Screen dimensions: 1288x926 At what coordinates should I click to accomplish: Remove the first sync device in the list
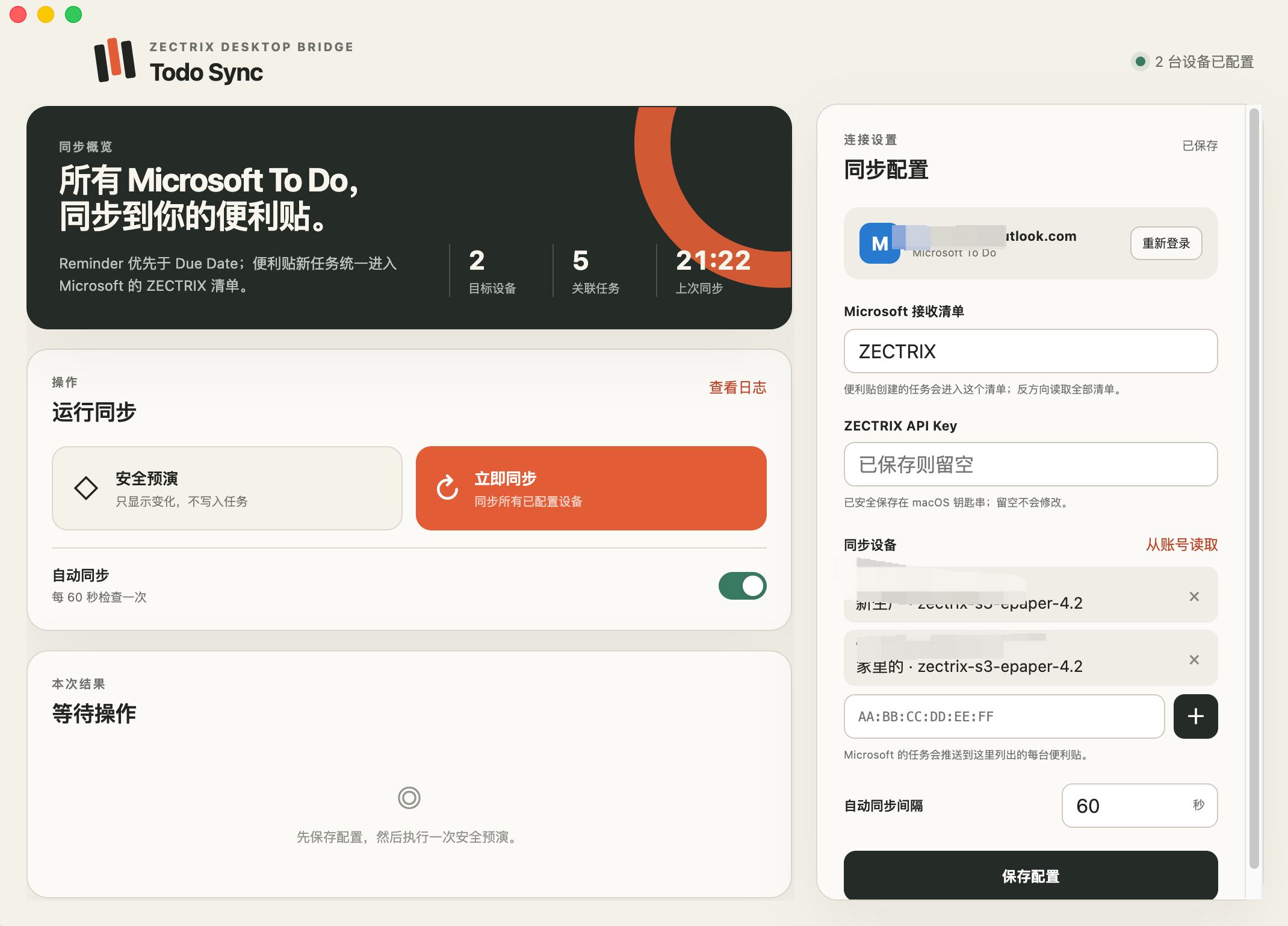tap(1195, 597)
